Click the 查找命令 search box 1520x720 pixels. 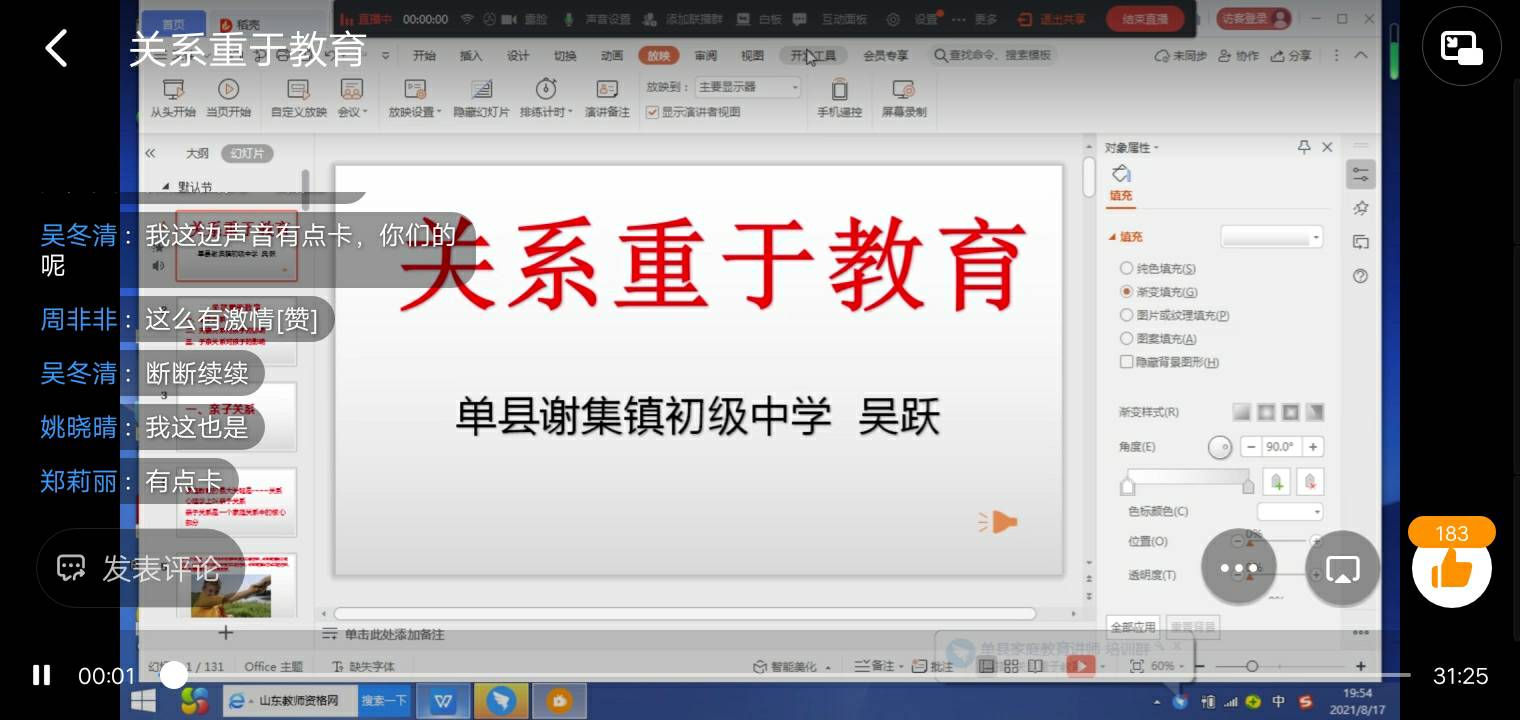[992, 56]
